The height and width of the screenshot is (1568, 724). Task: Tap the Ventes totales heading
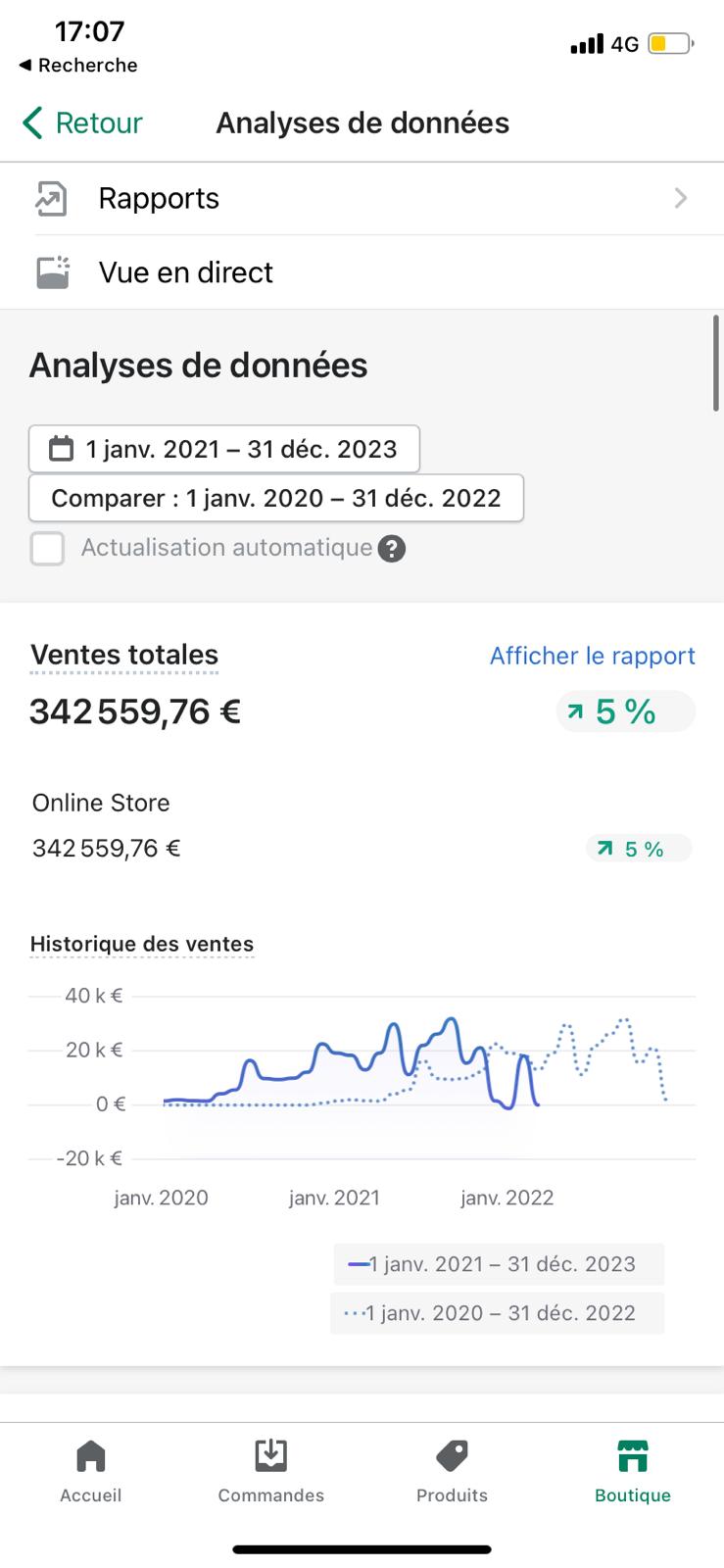coord(124,655)
